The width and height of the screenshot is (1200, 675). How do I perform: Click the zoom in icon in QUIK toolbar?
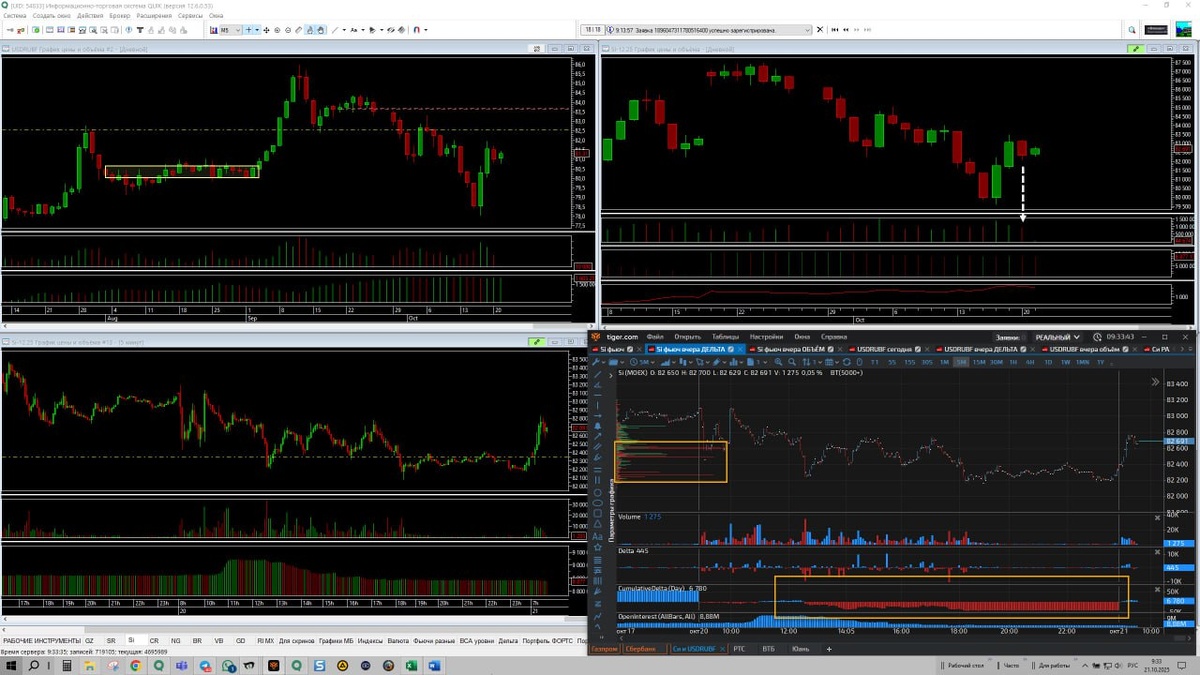pos(277,30)
